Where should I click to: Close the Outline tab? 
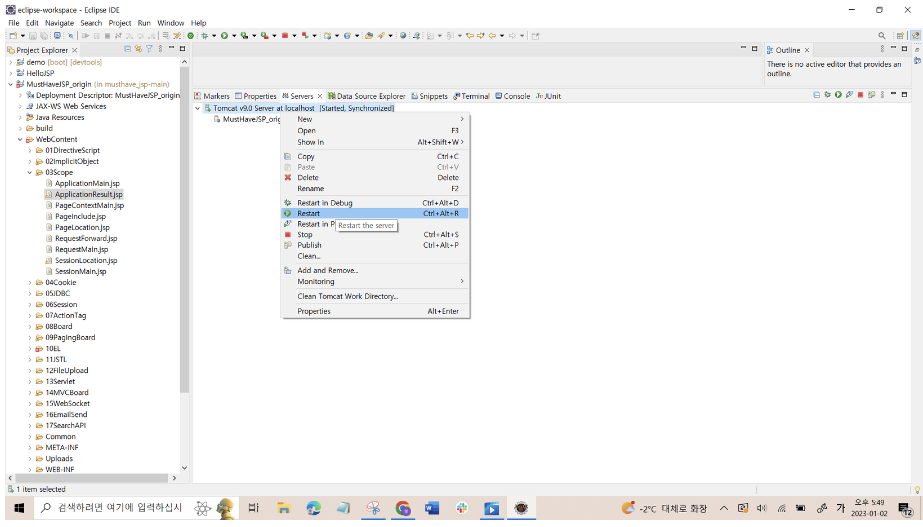pyautogui.click(x=807, y=51)
